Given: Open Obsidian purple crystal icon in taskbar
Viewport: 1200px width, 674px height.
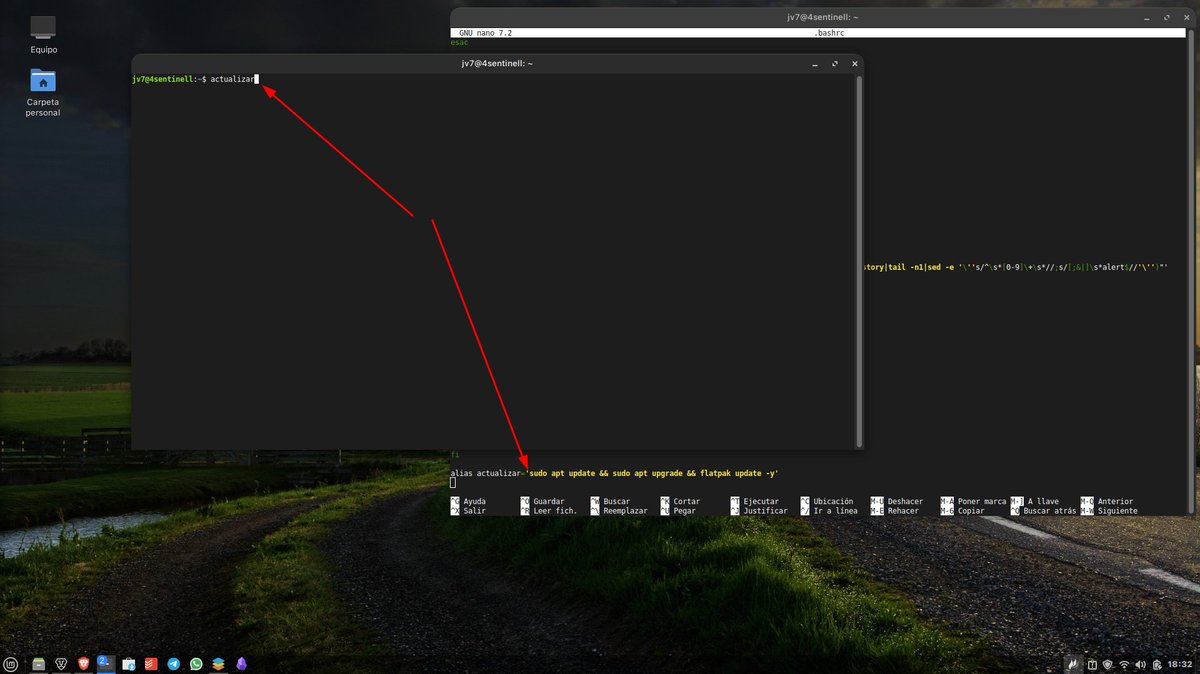Looking at the screenshot, I should coord(241,664).
